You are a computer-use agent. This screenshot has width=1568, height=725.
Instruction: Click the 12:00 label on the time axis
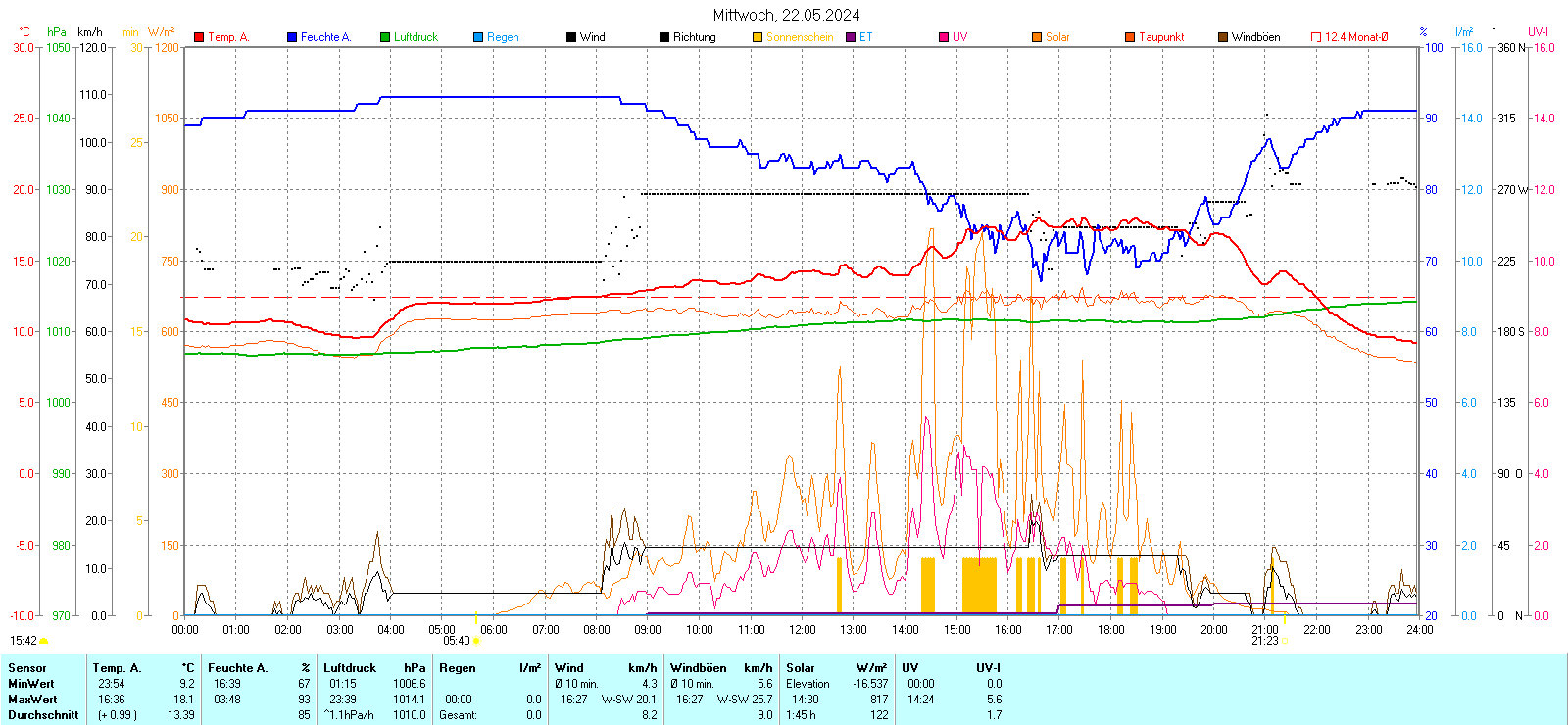point(802,629)
